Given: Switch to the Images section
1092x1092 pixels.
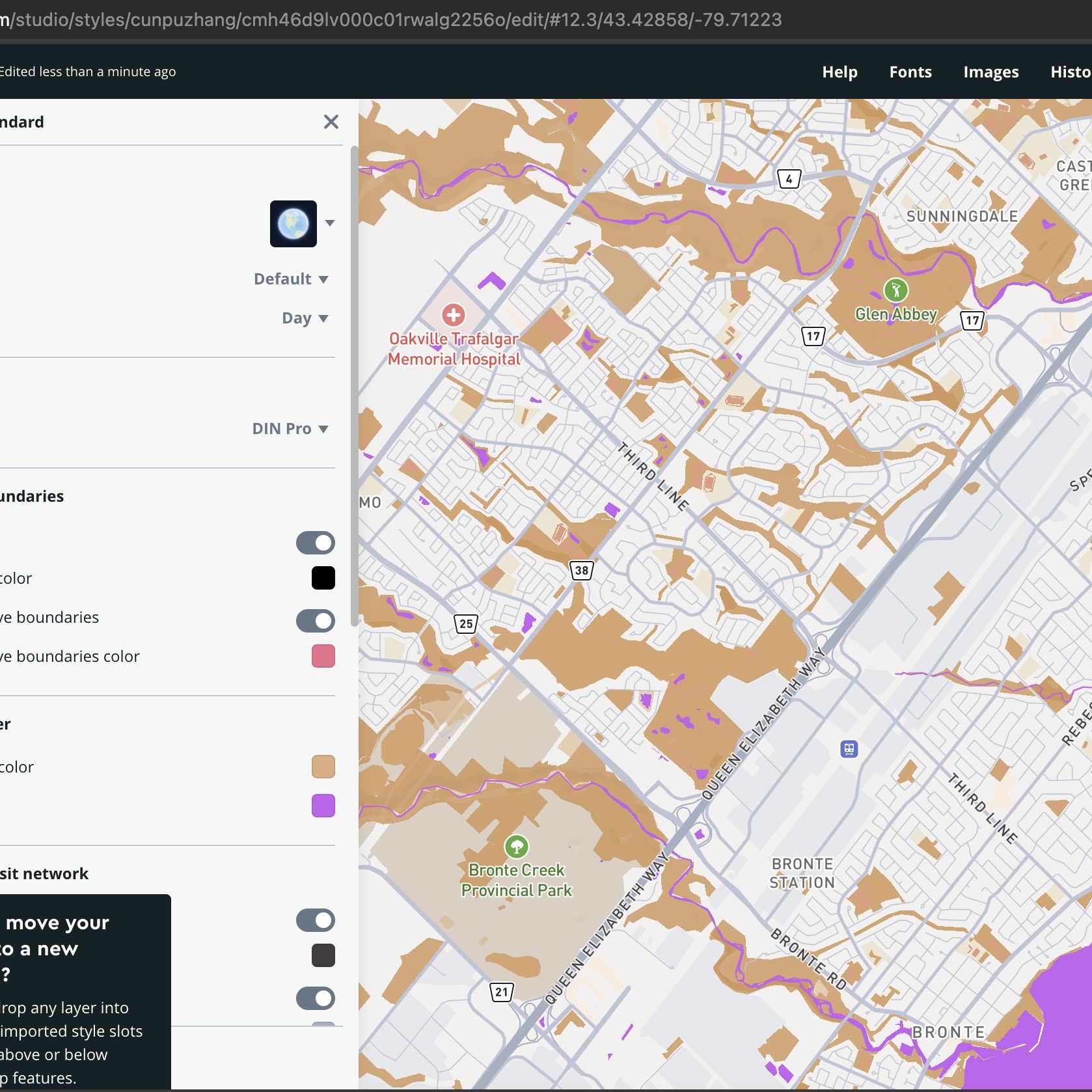Looking at the screenshot, I should [990, 72].
